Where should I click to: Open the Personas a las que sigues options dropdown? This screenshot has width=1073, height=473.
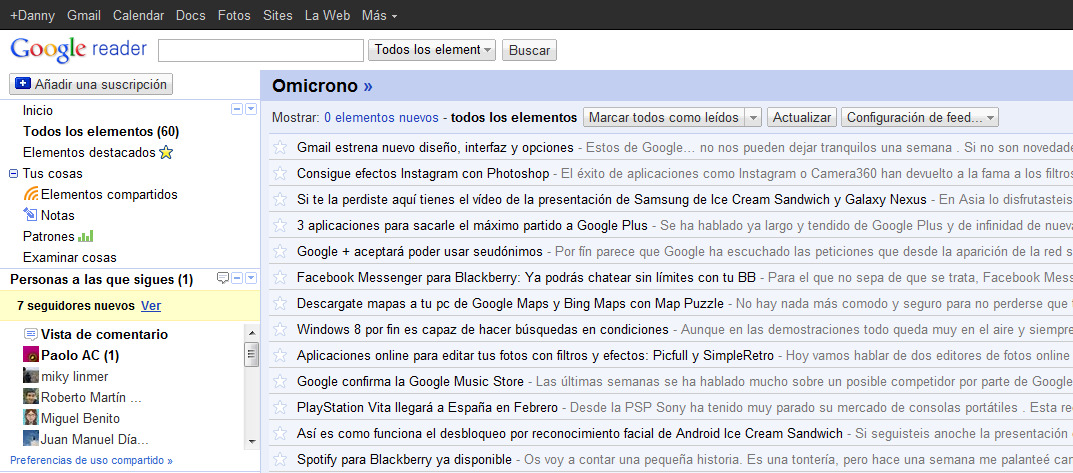pos(250,278)
